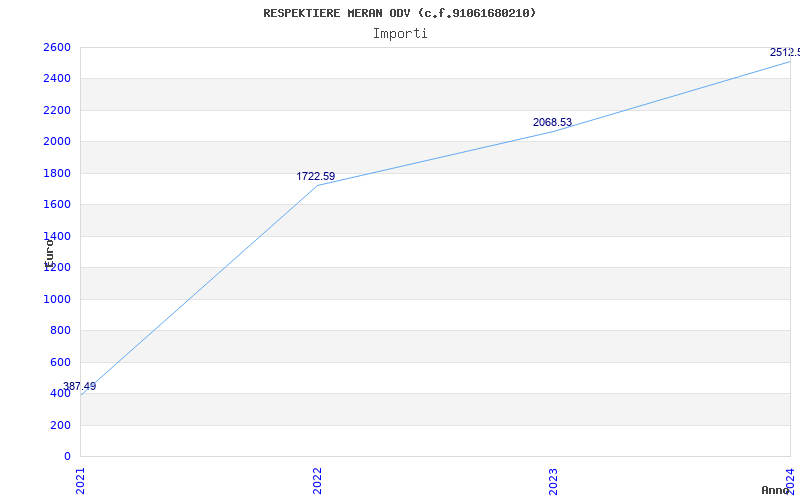Click the 2200 y-axis tick label
Screen dimensions: 800x500
pos(57,110)
